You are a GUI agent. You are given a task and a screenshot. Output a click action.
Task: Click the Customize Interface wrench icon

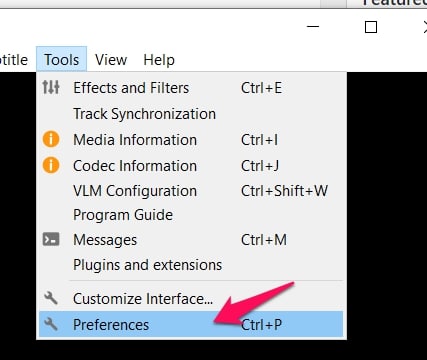51,298
